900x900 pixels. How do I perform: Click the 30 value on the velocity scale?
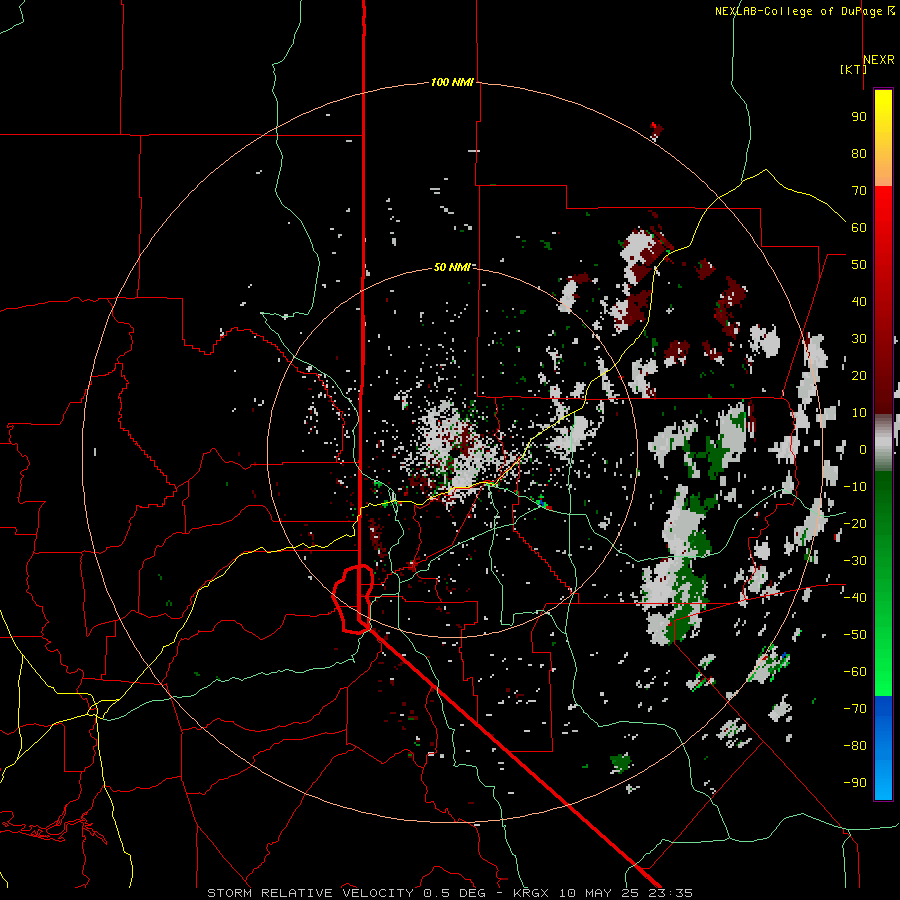(859, 339)
